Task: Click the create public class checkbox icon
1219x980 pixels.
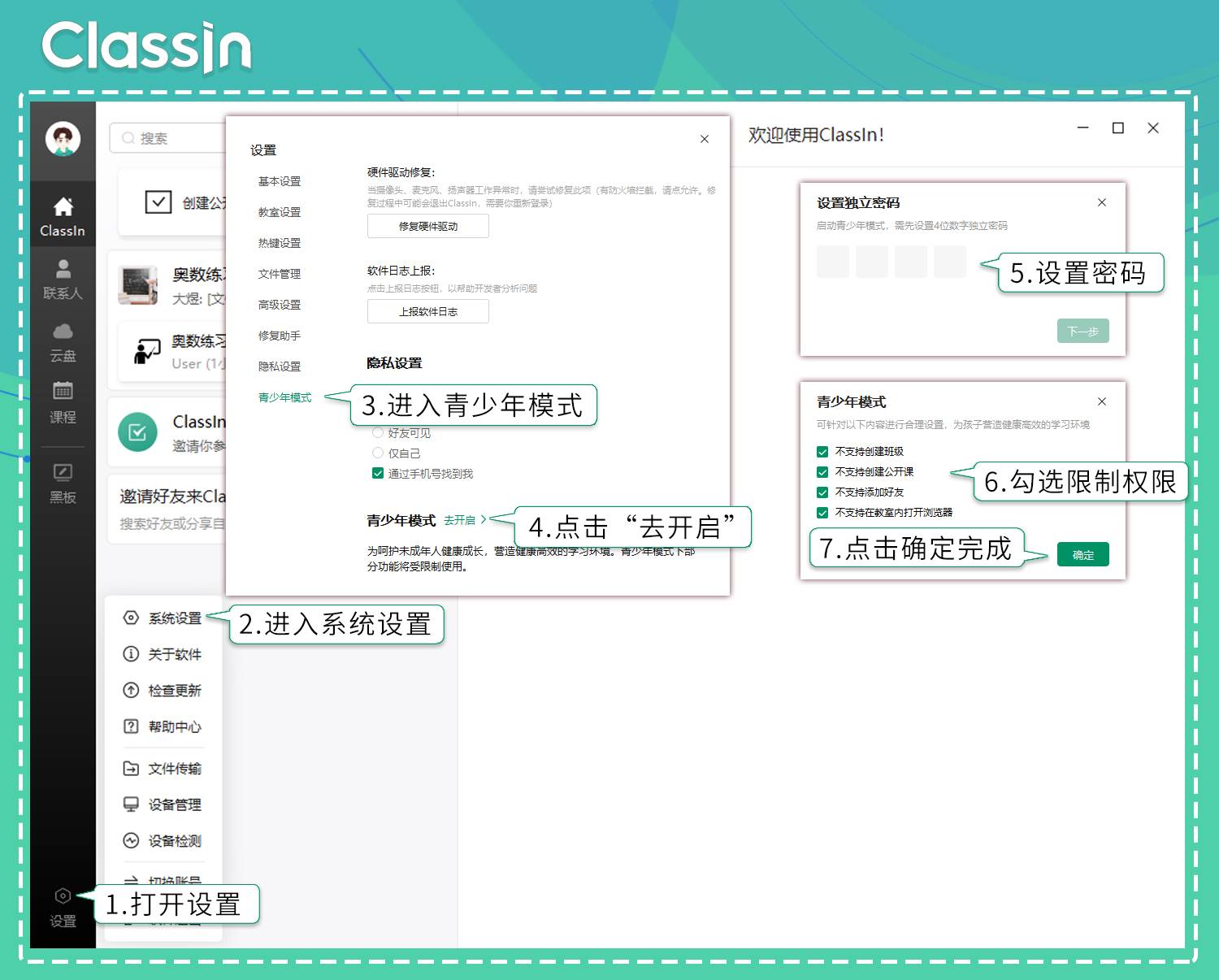Action: (x=158, y=202)
